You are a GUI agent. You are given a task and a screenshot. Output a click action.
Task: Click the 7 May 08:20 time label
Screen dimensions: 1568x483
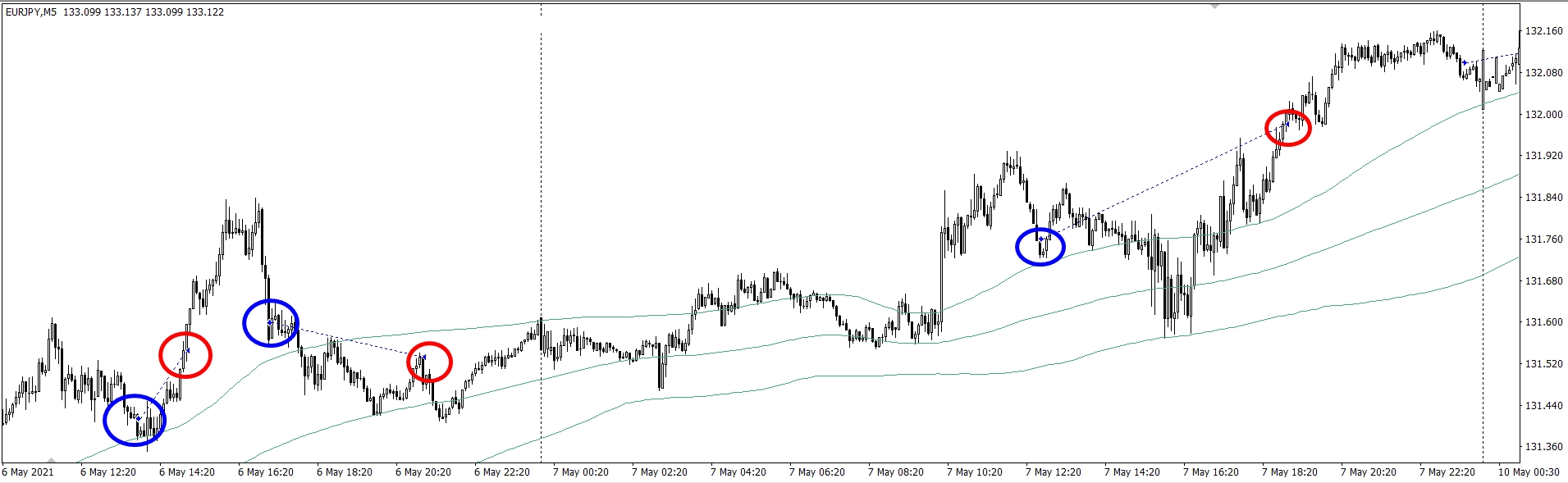point(896,472)
